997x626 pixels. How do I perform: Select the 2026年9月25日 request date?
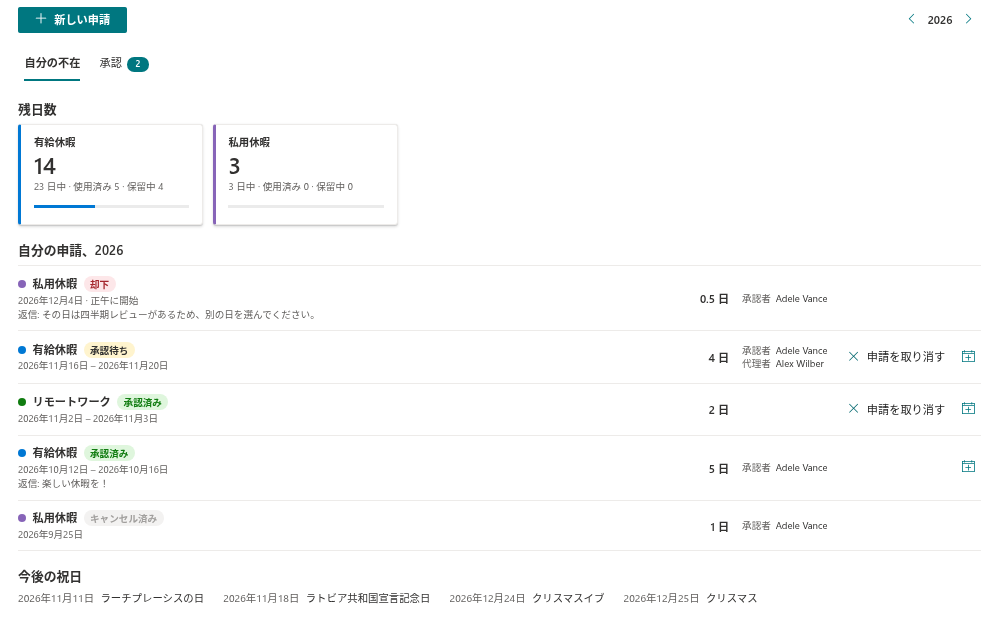(x=50, y=534)
